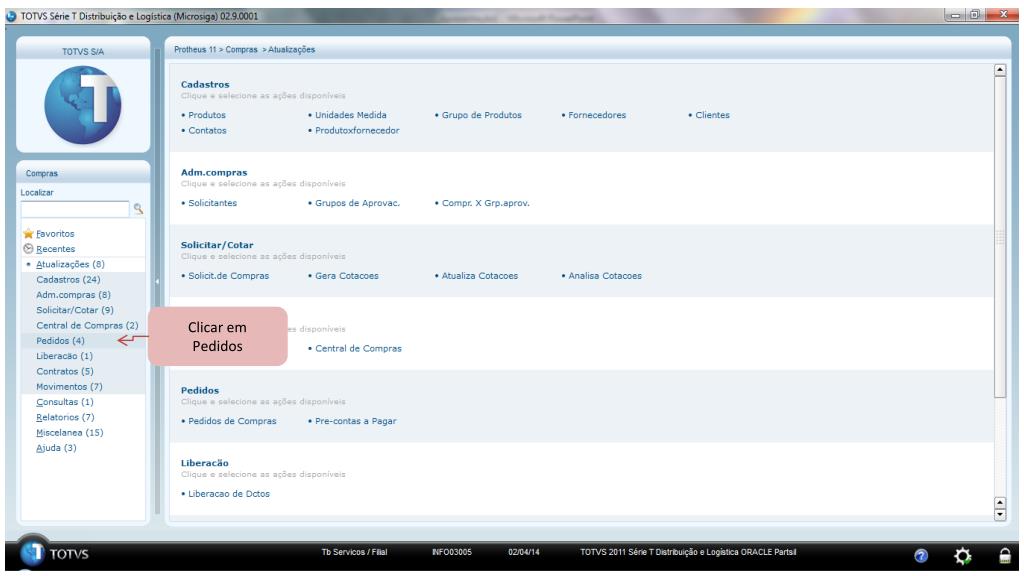The image size is (1024, 576).
Task: Click the TOTVS S/A header label
Action: [x=83, y=52]
